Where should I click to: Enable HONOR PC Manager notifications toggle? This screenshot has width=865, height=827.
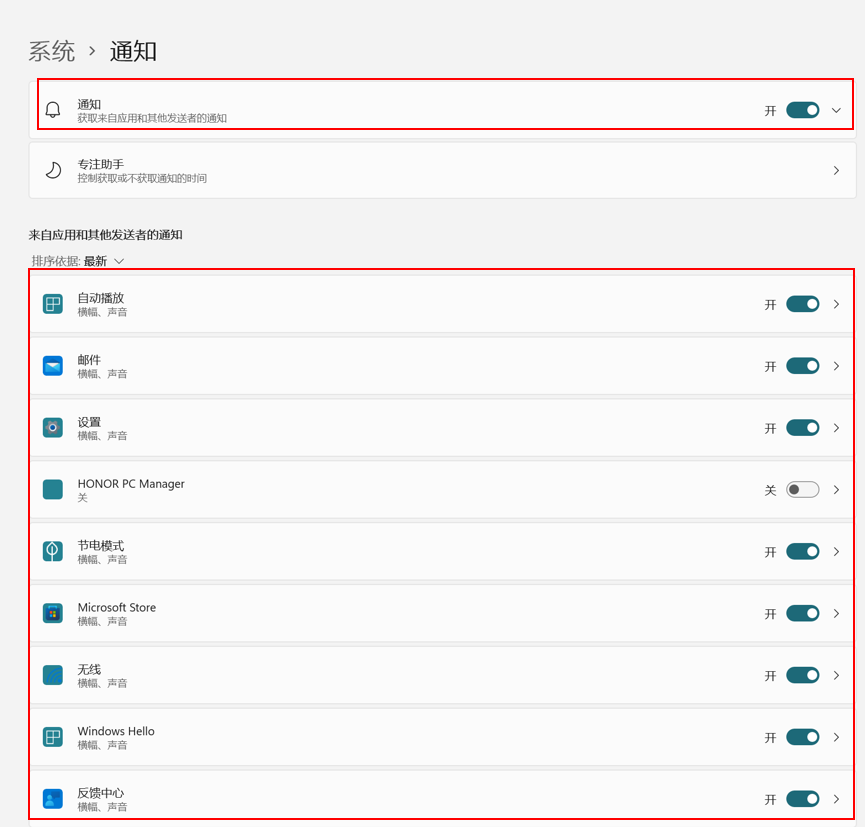(802, 490)
